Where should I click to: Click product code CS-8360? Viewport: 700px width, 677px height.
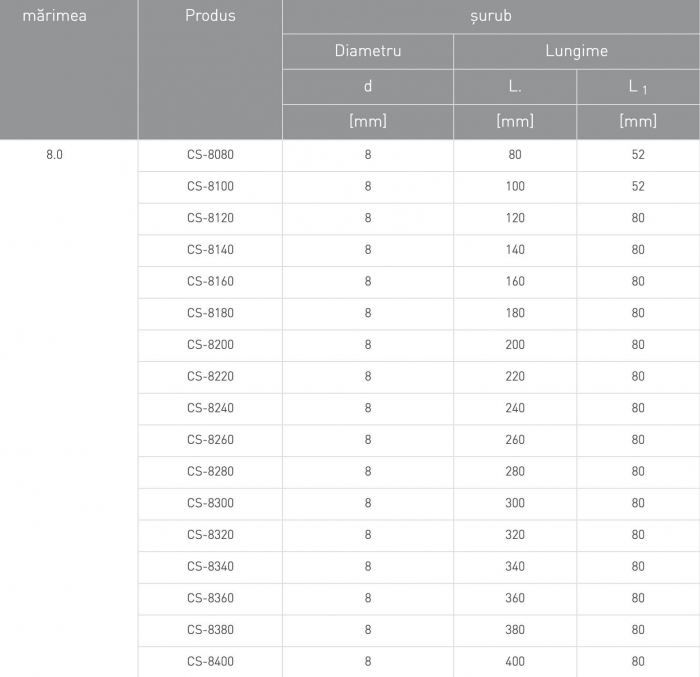(x=210, y=598)
